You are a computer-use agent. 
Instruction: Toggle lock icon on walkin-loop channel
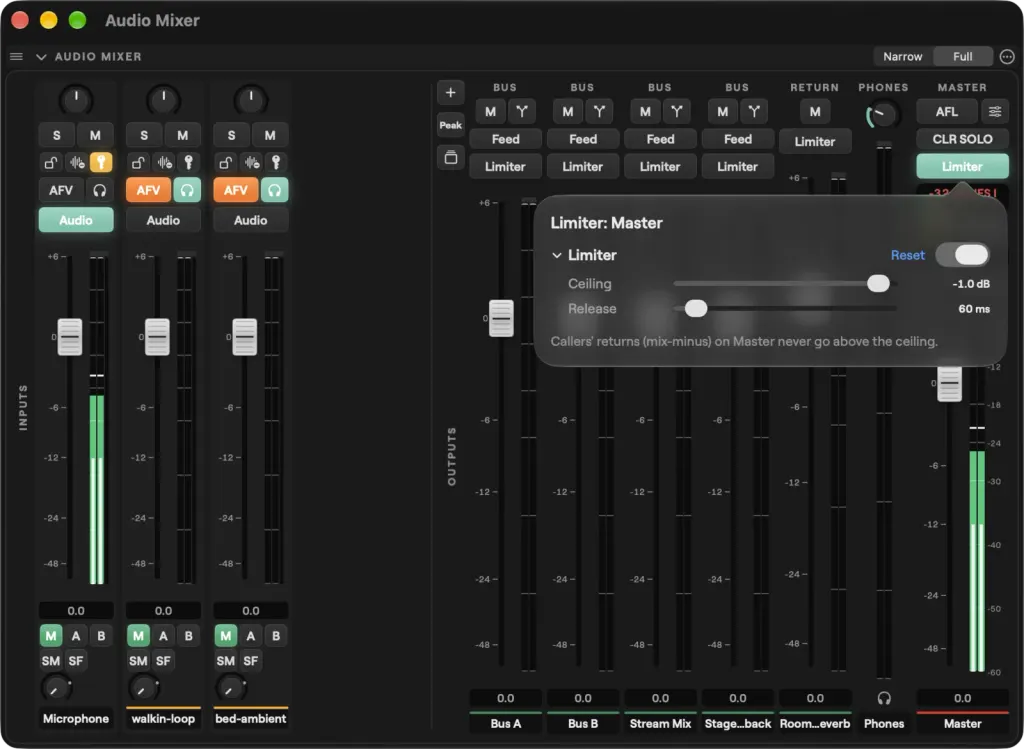point(138,163)
